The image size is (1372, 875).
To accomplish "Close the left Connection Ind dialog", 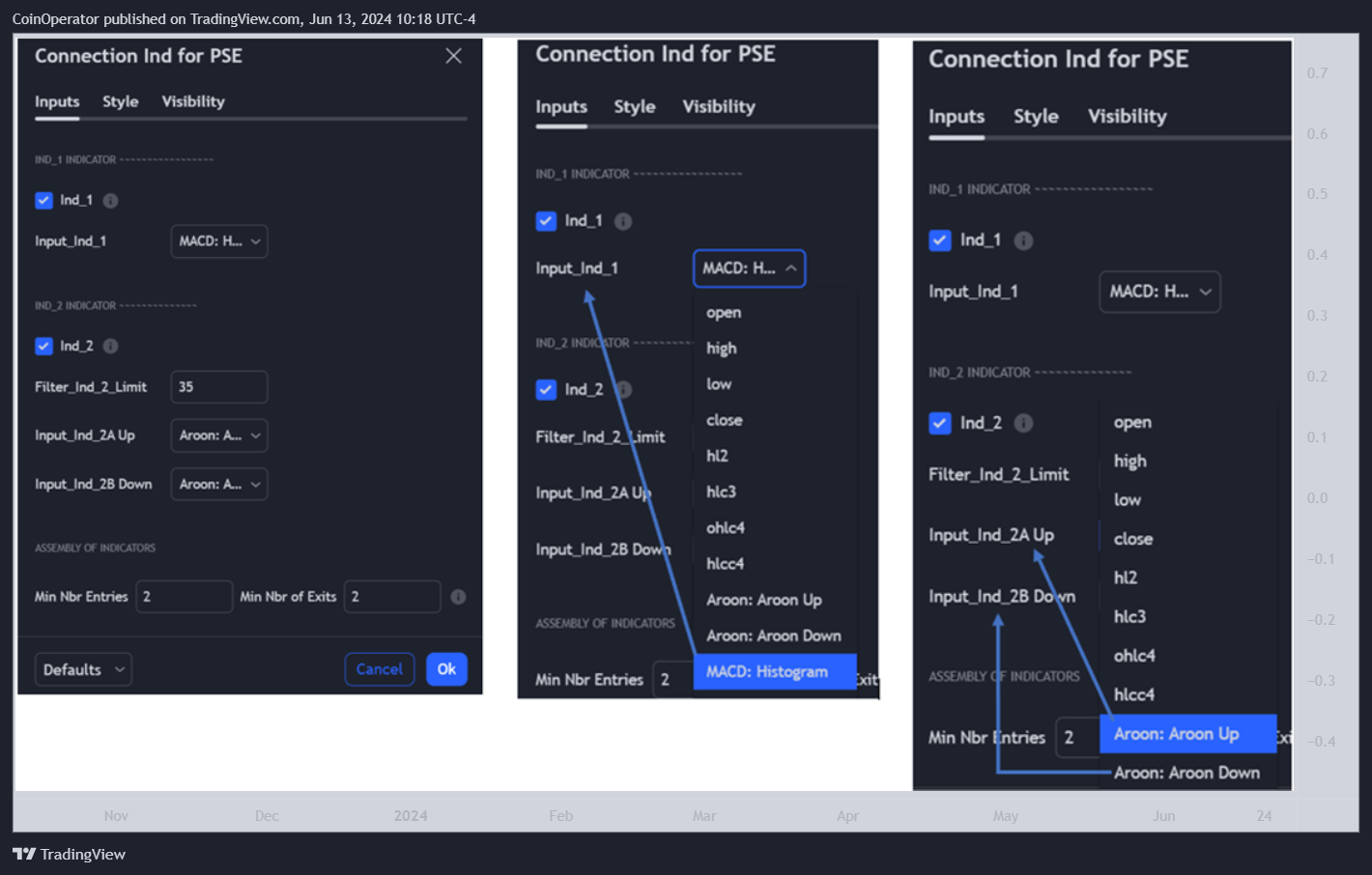I will click(x=453, y=56).
